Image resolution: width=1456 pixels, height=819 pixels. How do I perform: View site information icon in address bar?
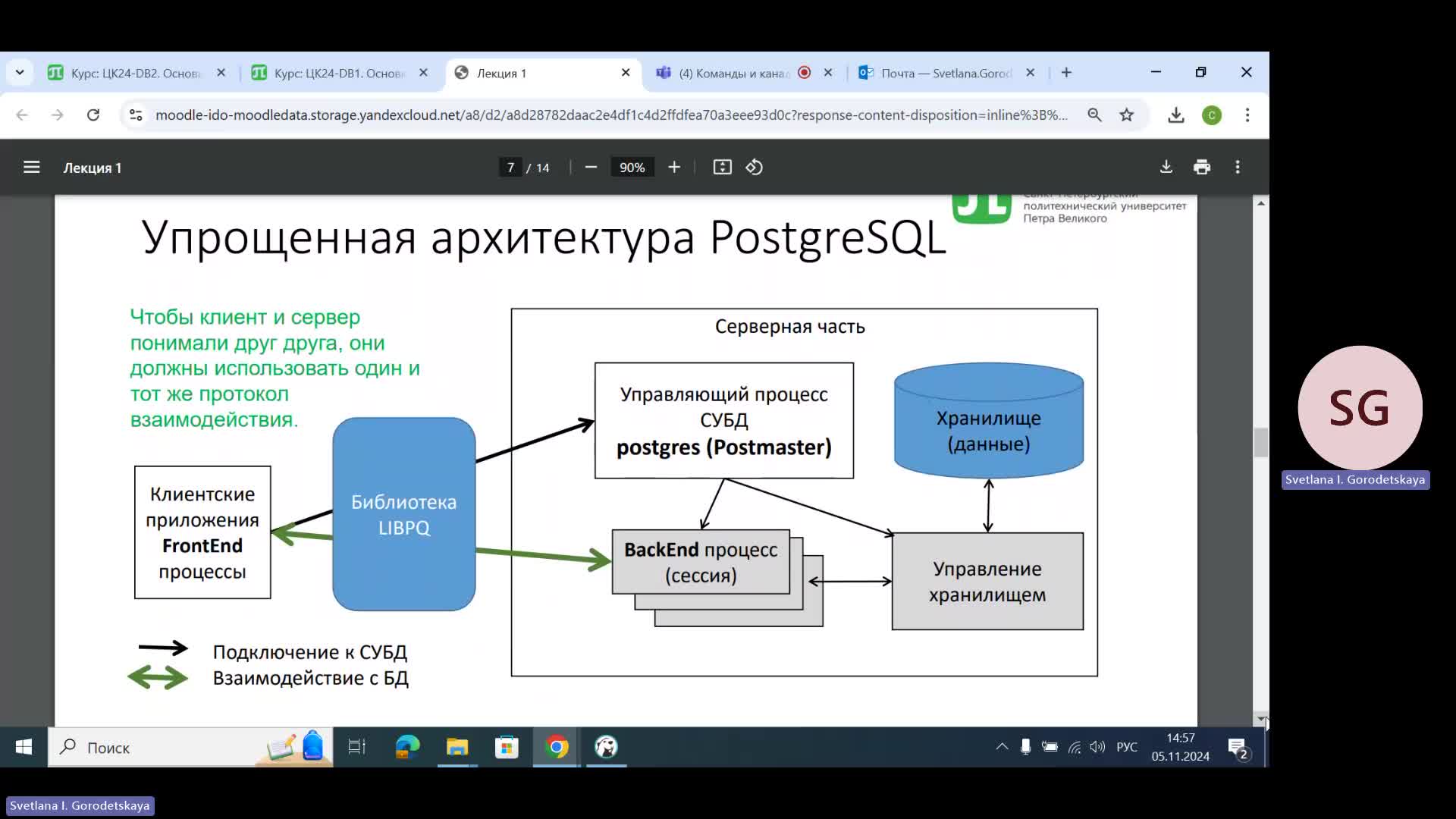tap(136, 115)
